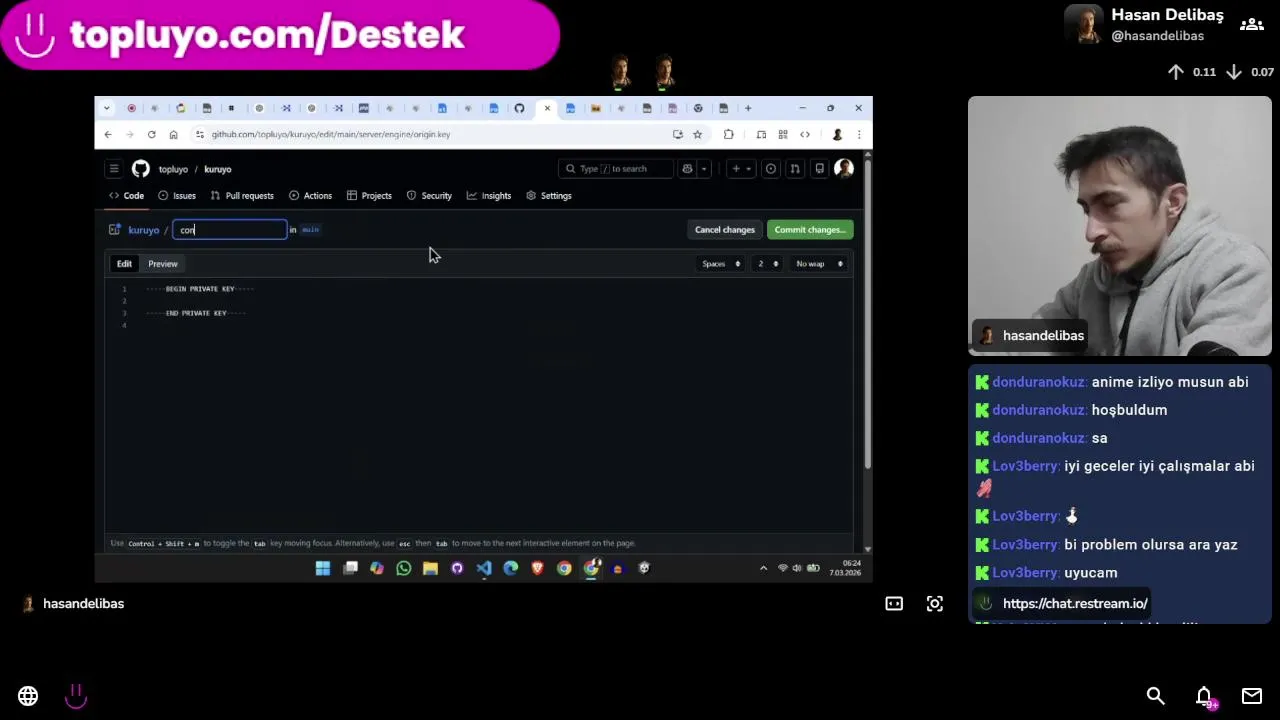
Task: Select the GitHub tab in browser tab strip
Action: click(x=519, y=108)
